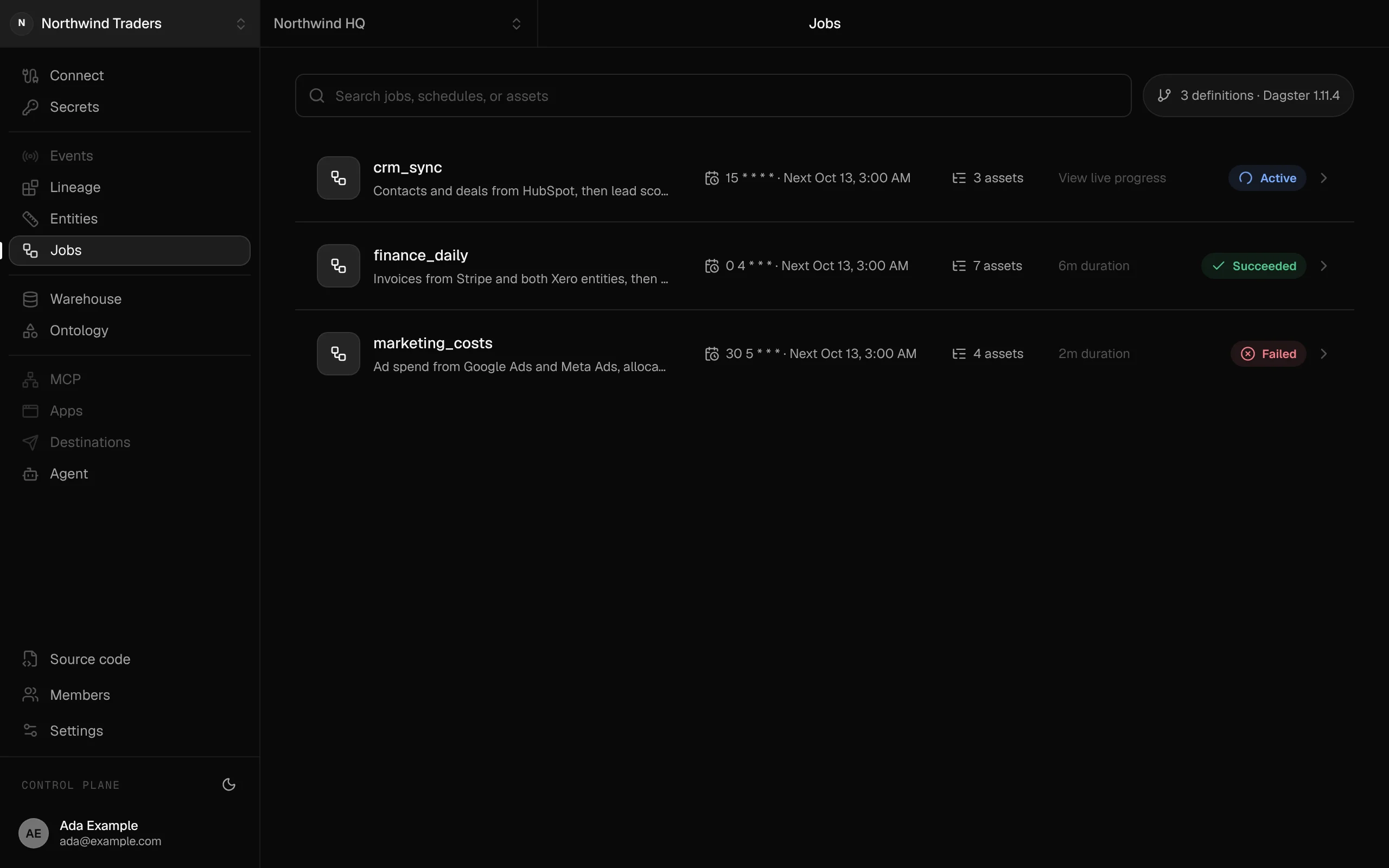The width and height of the screenshot is (1389, 868).
Task: Open the Source code file icon
Action: (x=30, y=660)
